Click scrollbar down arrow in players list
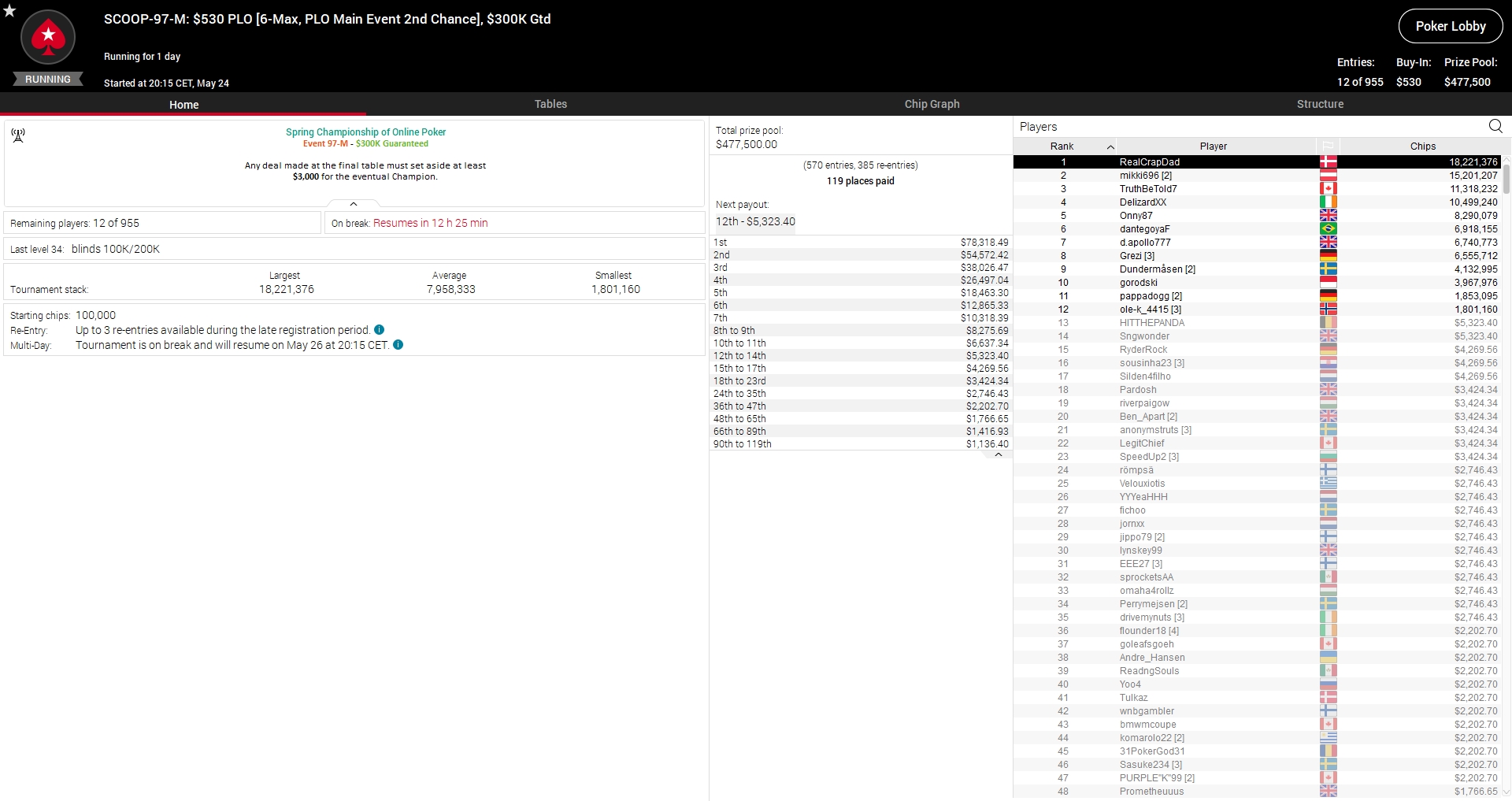Image resolution: width=1512 pixels, height=801 pixels. [1506, 792]
